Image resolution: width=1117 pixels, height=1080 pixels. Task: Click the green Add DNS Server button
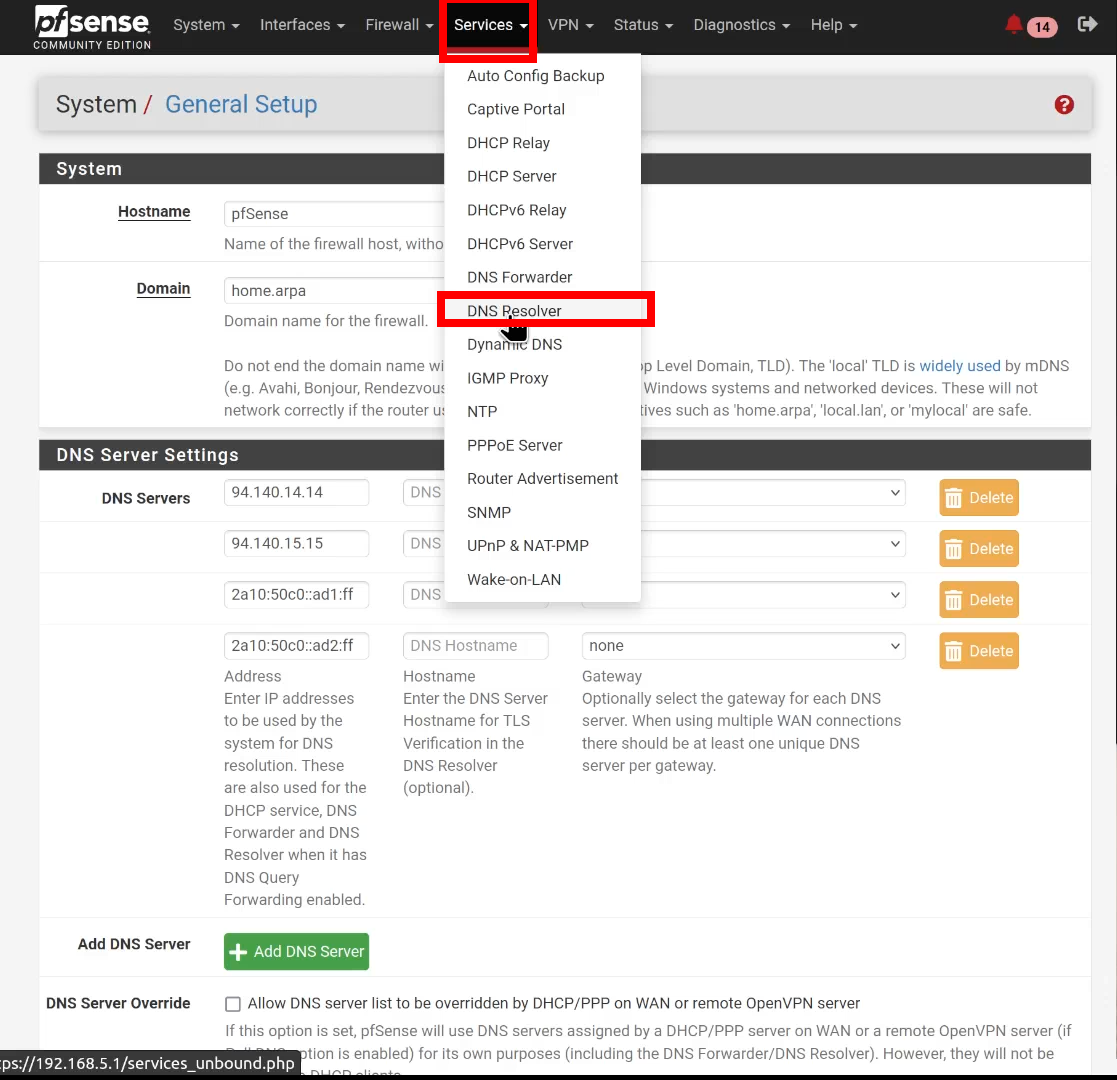coord(296,951)
